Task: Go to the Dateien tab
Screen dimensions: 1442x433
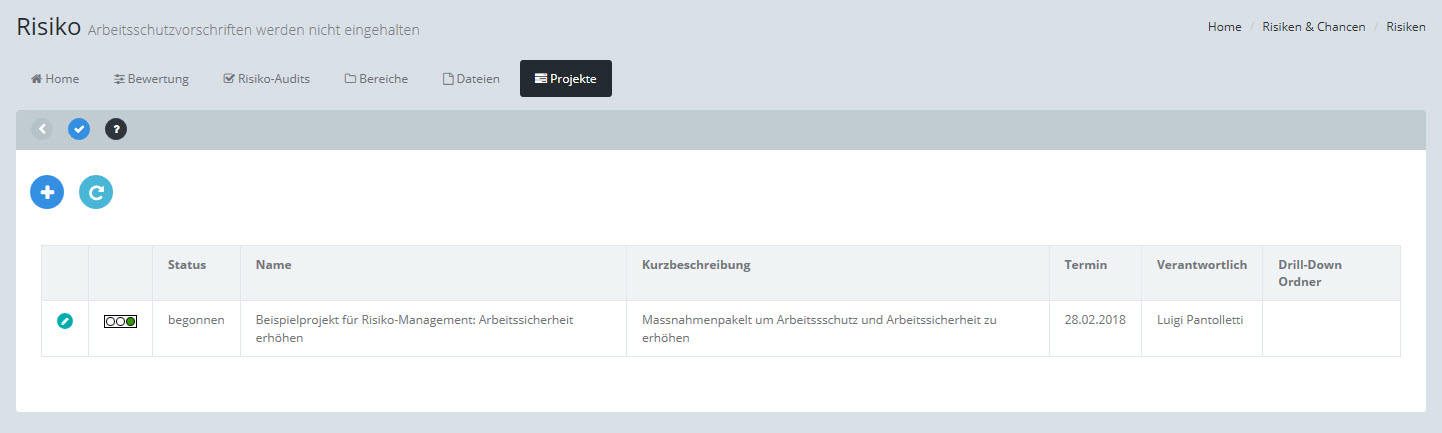Action: click(x=471, y=79)
